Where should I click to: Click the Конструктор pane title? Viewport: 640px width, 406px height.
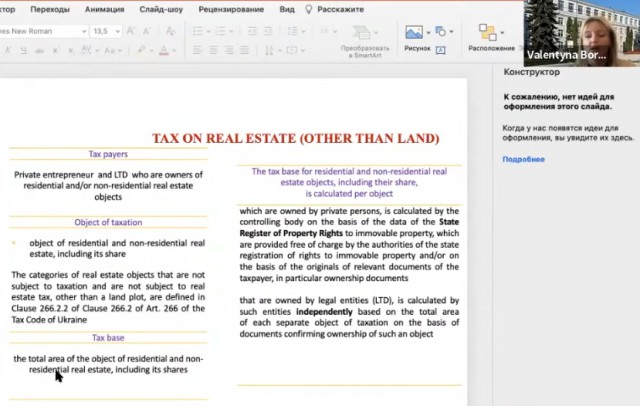click(x=531, y=72)
